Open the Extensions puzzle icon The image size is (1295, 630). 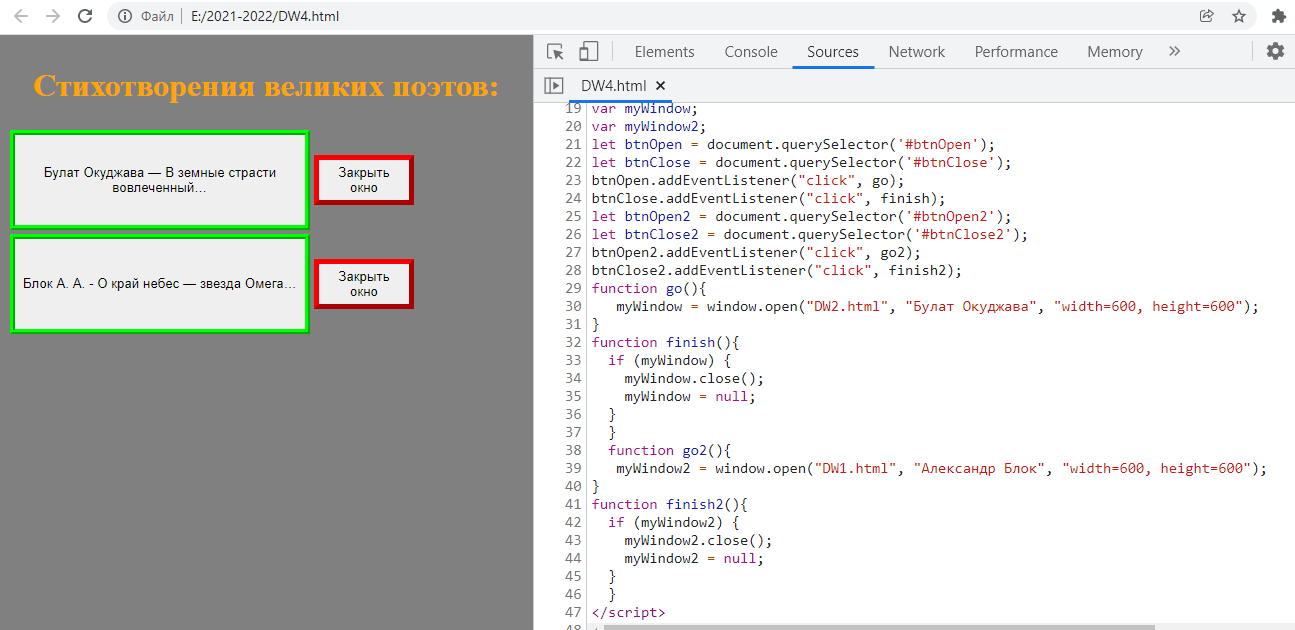tap(1278, 16)
